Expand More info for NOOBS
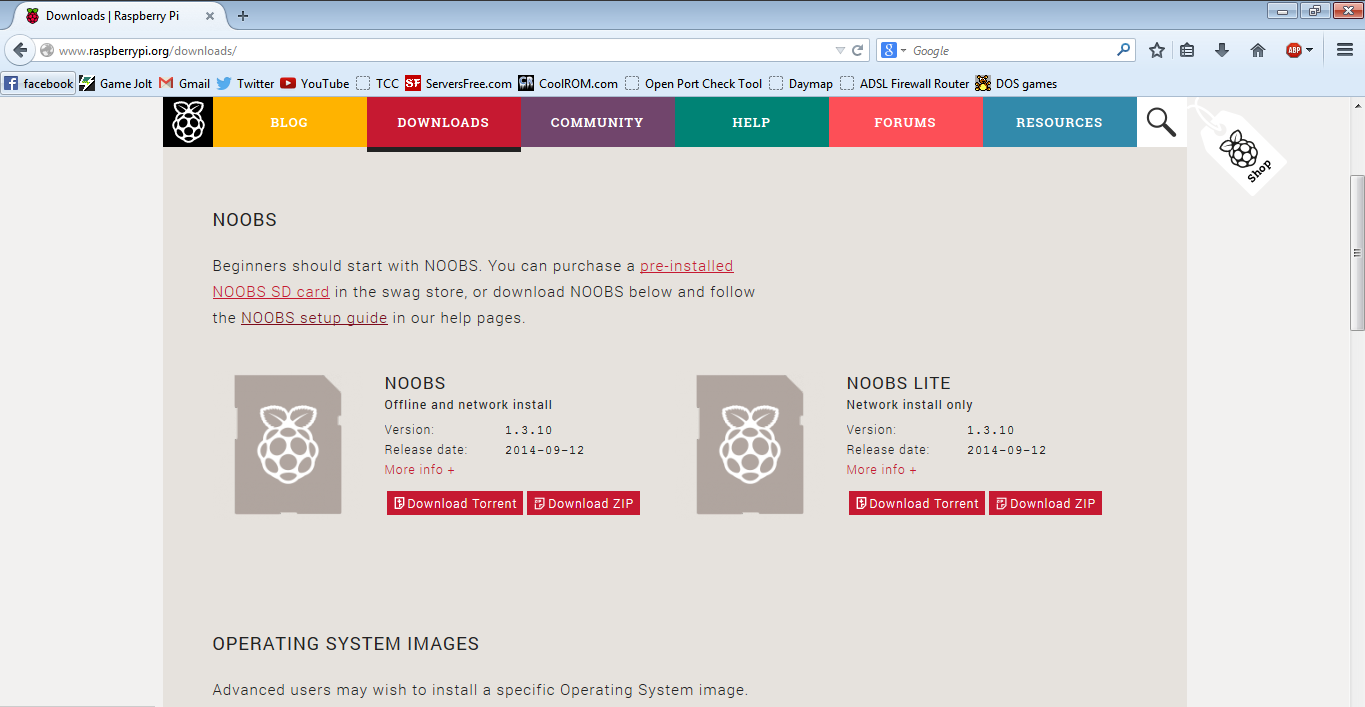1365x707 pixels. [x=418, y=469]
